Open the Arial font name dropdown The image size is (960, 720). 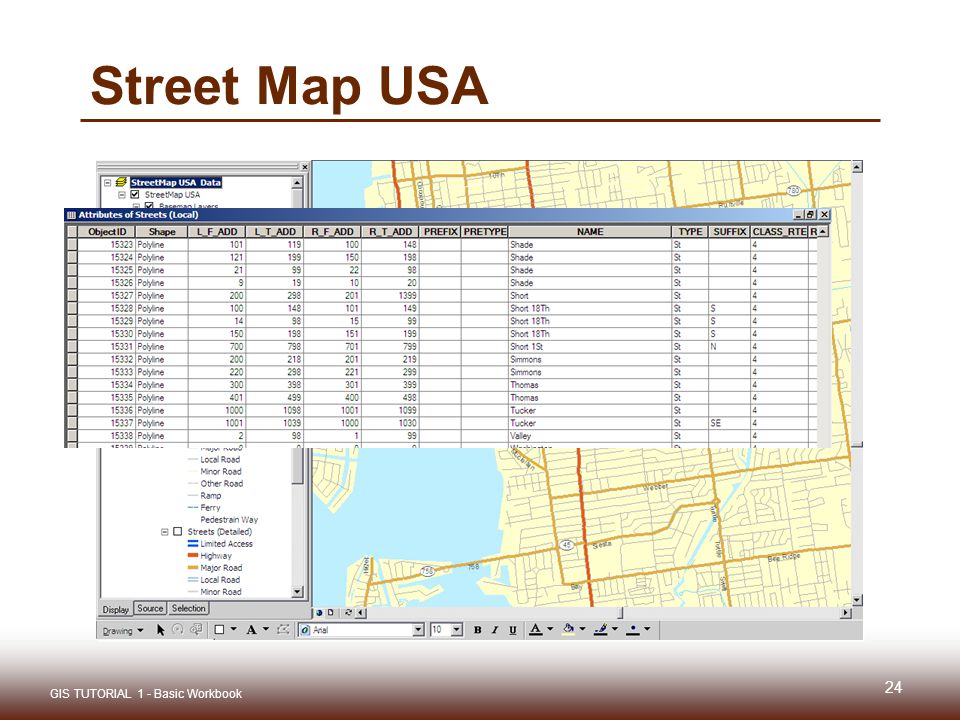point(419,630)
